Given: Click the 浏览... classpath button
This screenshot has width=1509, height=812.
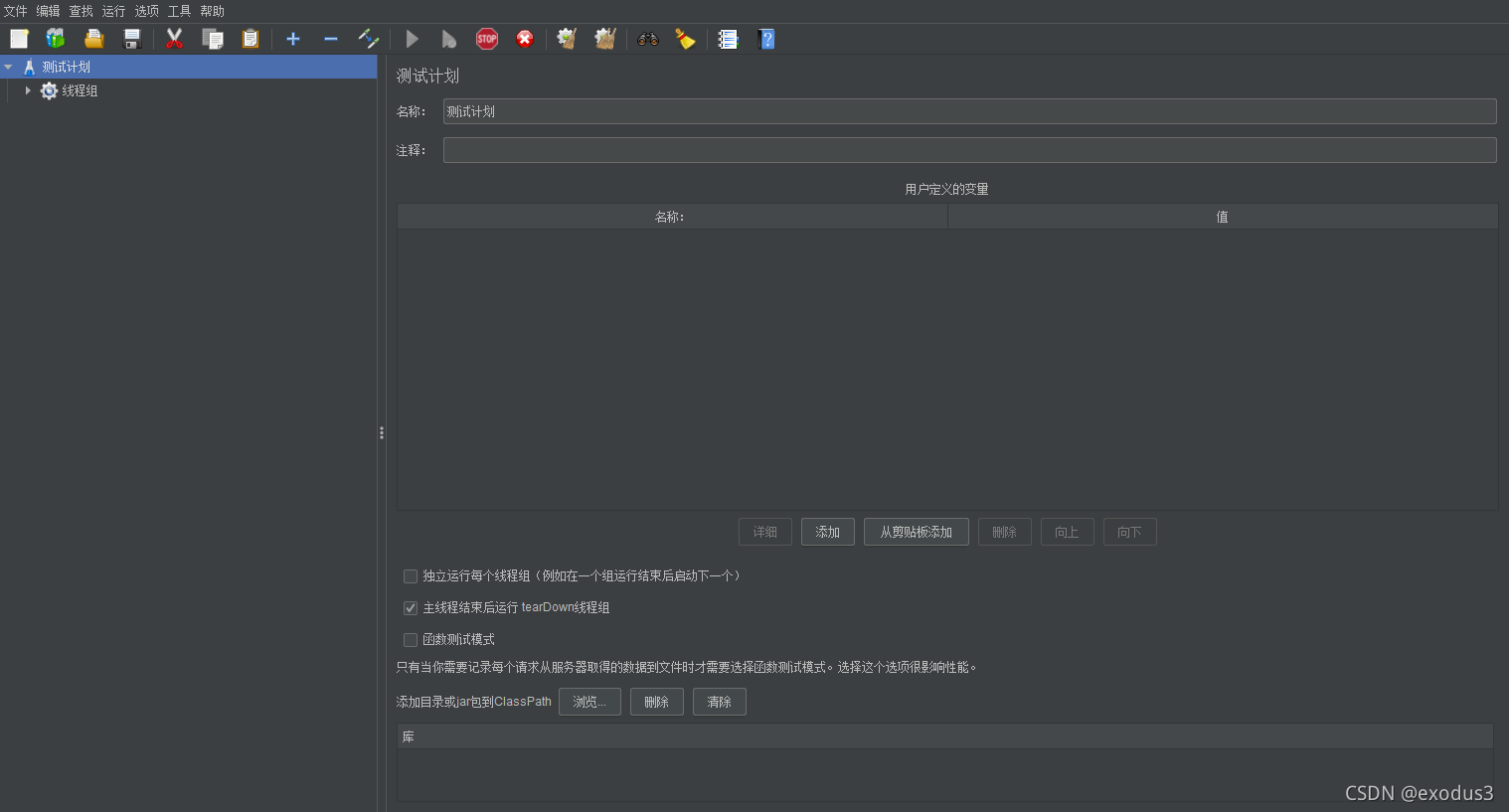Looking at the screenshot, I should coord(589,702).
